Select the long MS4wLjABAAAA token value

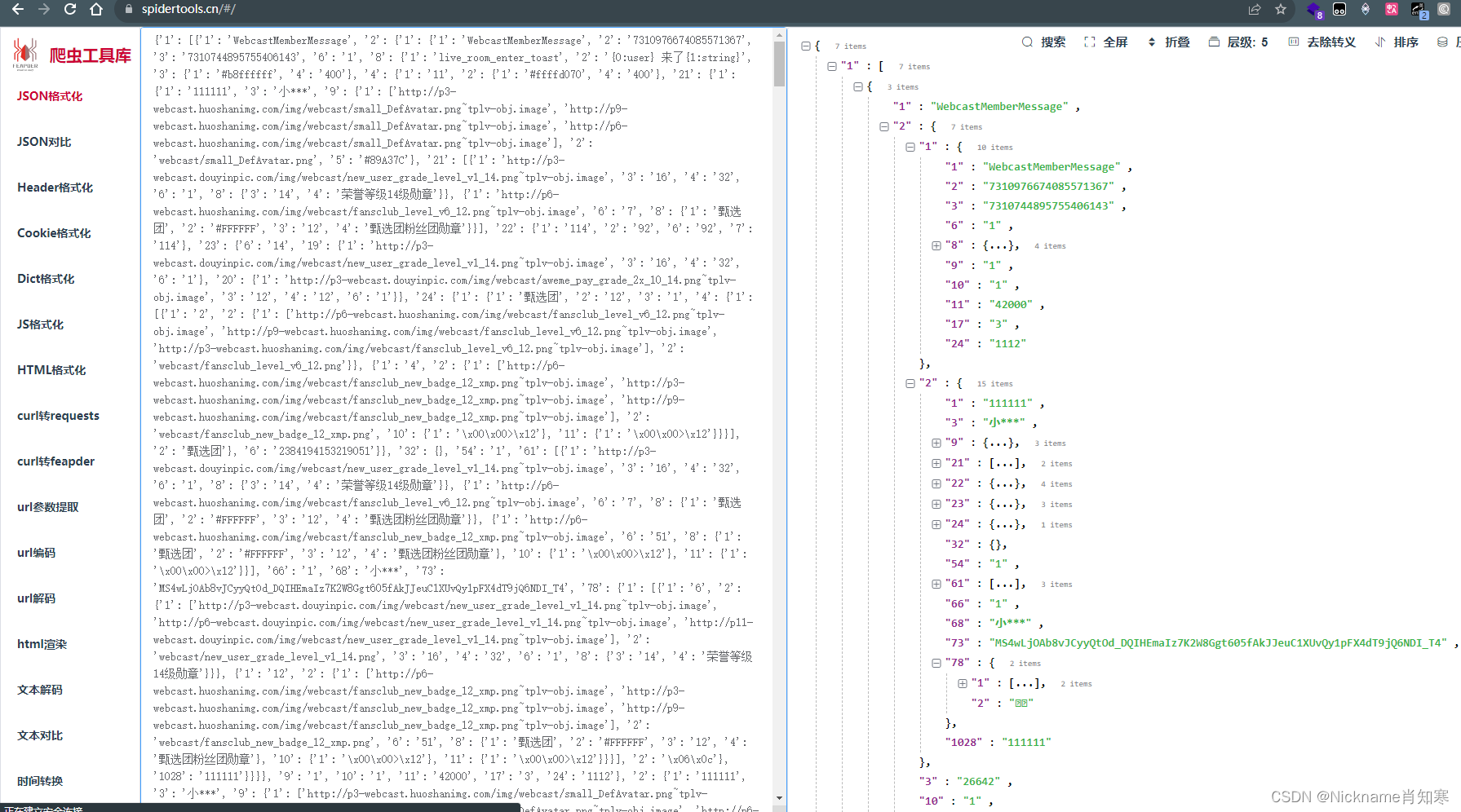1218,642
